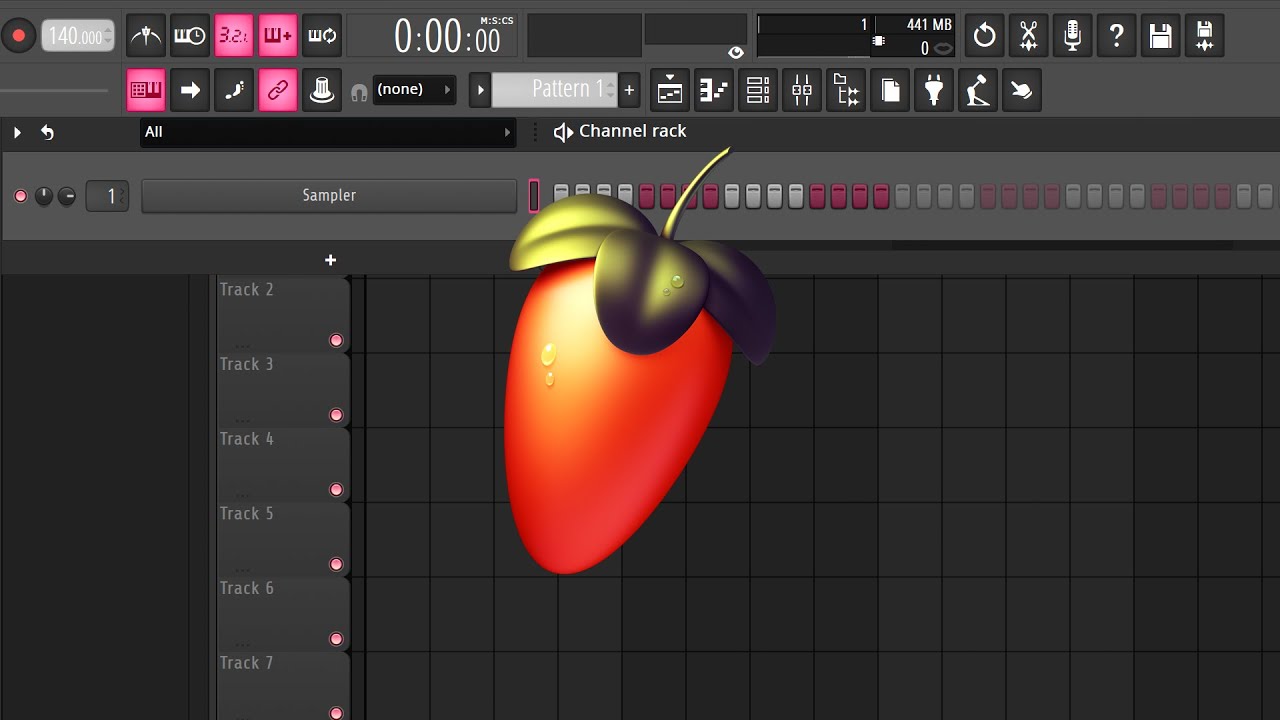Viewport: 1280px width, 720px height.
Task: Enable the metronome icon
Action: click(x=145, y=35)
